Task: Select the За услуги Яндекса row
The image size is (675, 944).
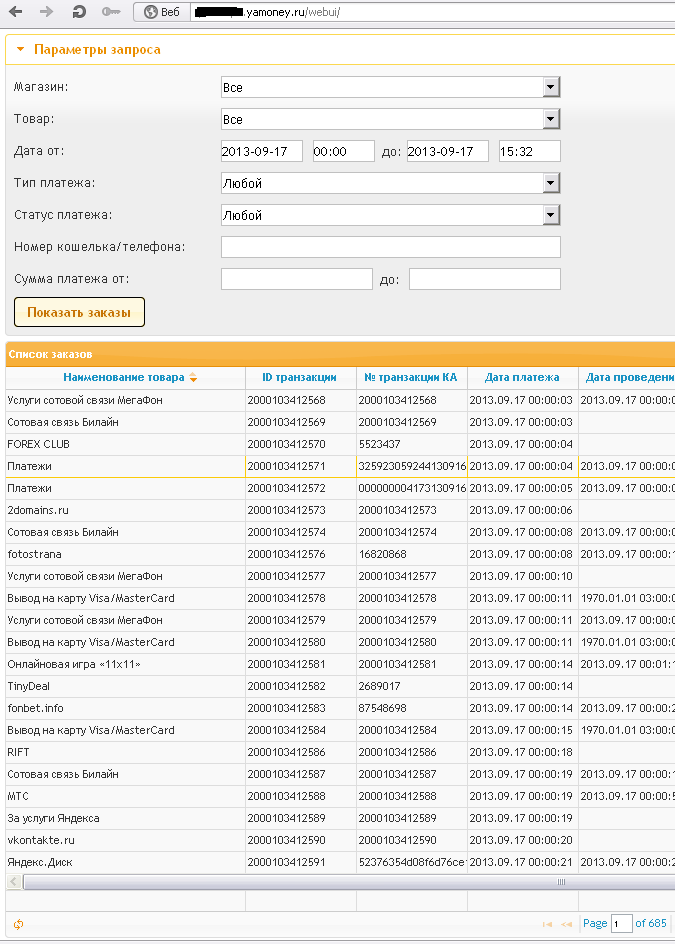Action: 340,818
